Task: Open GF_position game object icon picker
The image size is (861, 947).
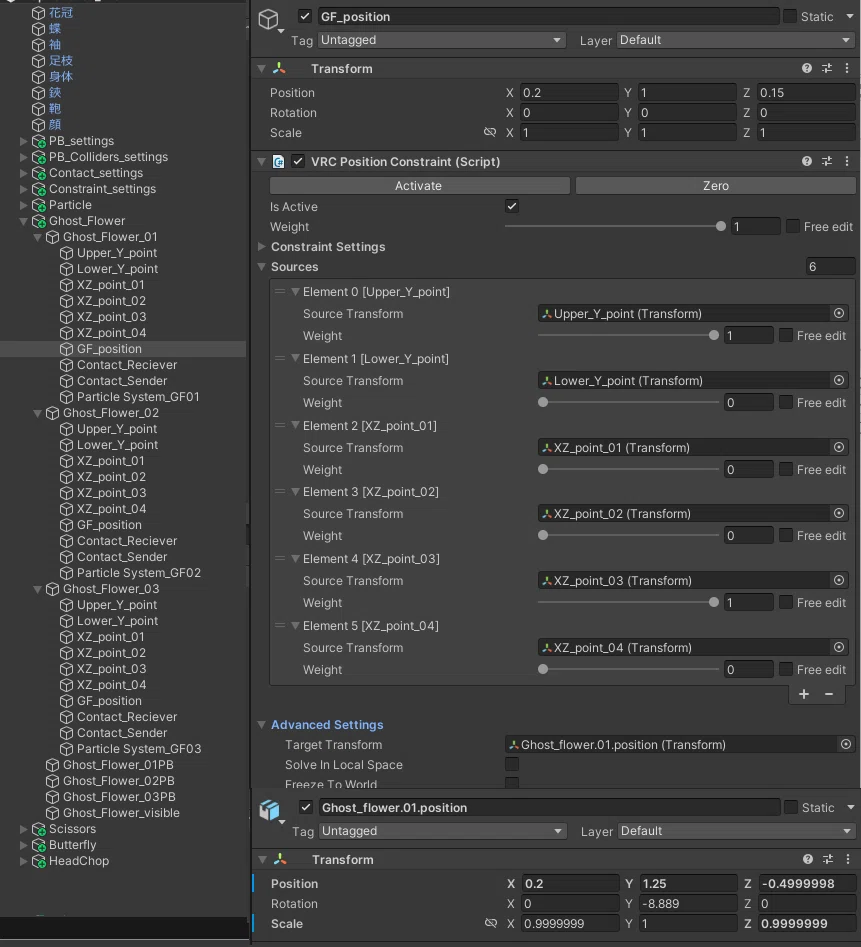Action: [269, 20]
